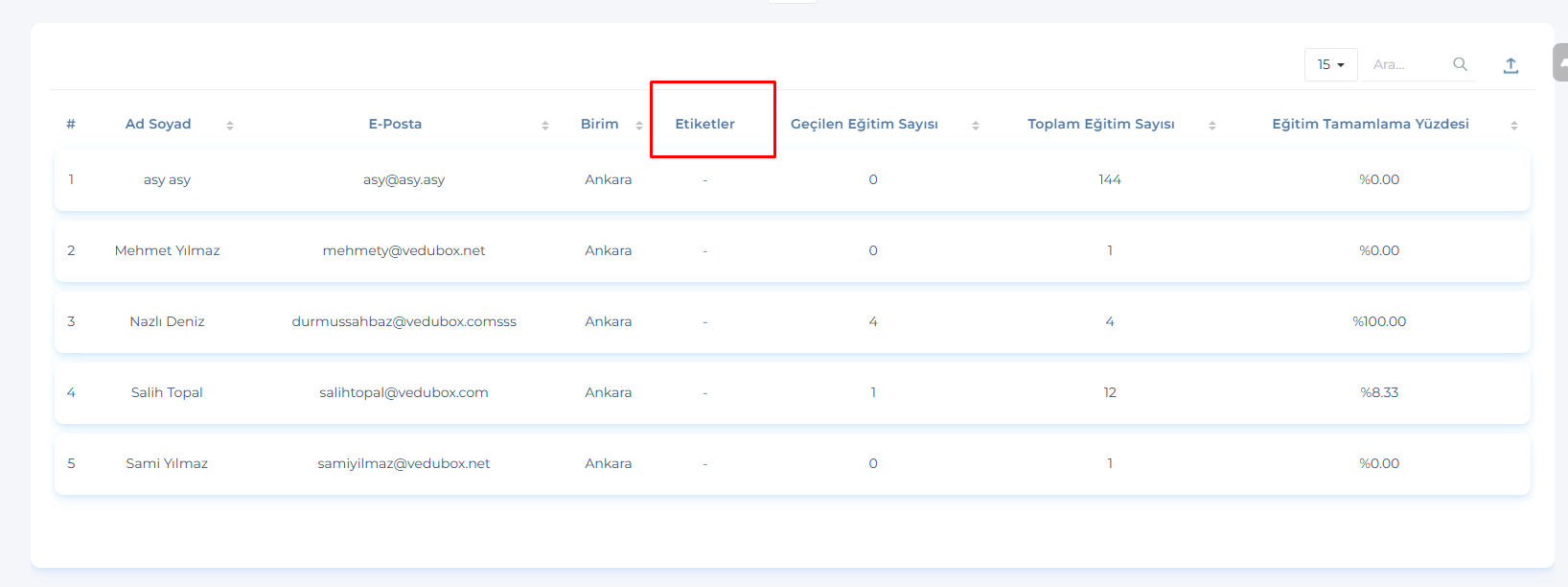
Task: Select the asy asy row
Action: [x=167, y=179]
